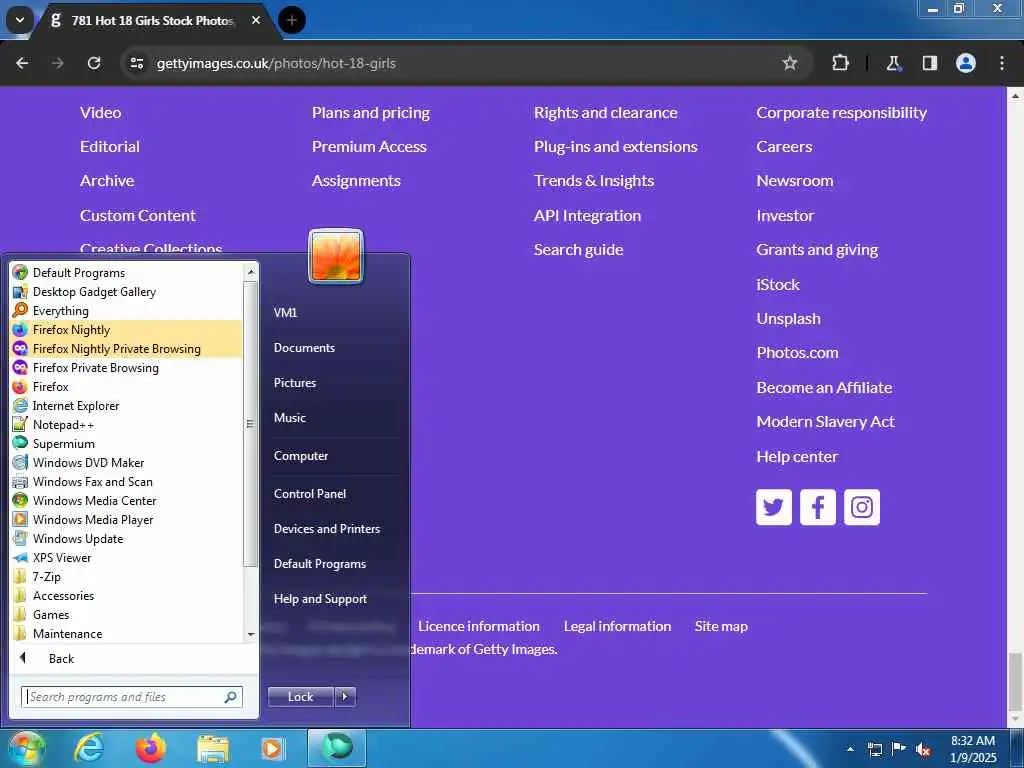Launch Firefox Nightly from programs list
The width and height of the screenshot is (1024, 768).
127,330
